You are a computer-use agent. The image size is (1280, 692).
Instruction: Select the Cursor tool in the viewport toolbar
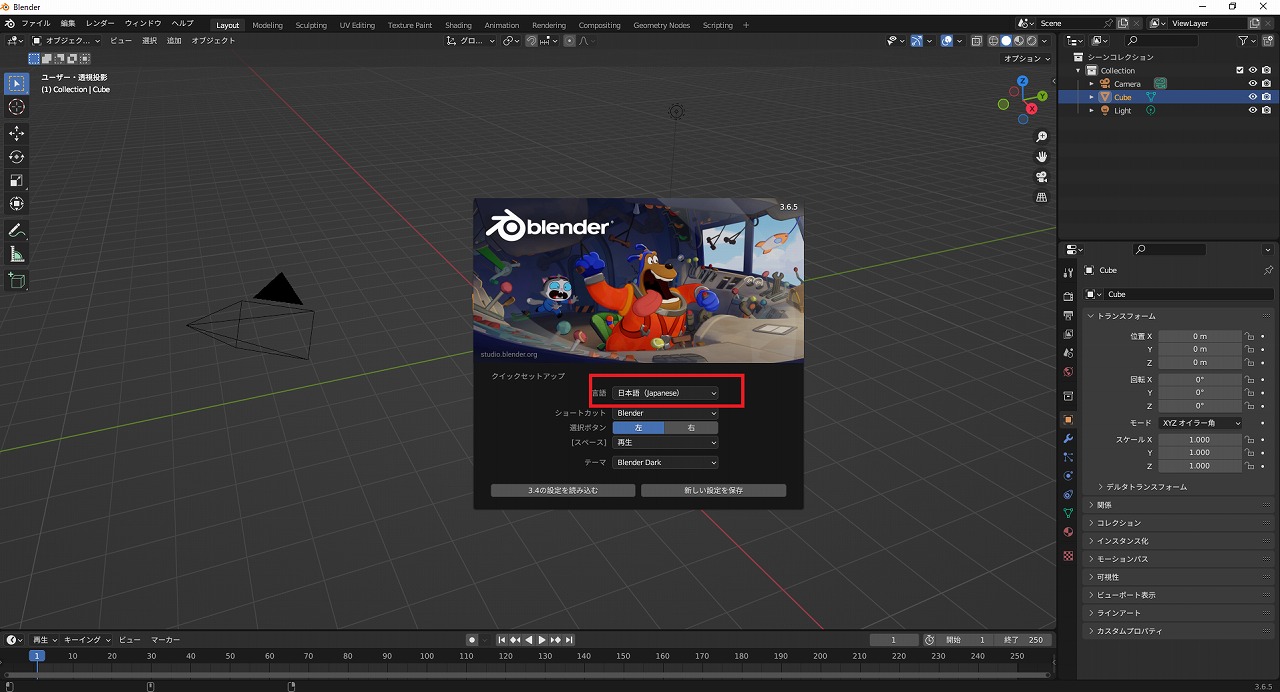(x=17, y=107)
